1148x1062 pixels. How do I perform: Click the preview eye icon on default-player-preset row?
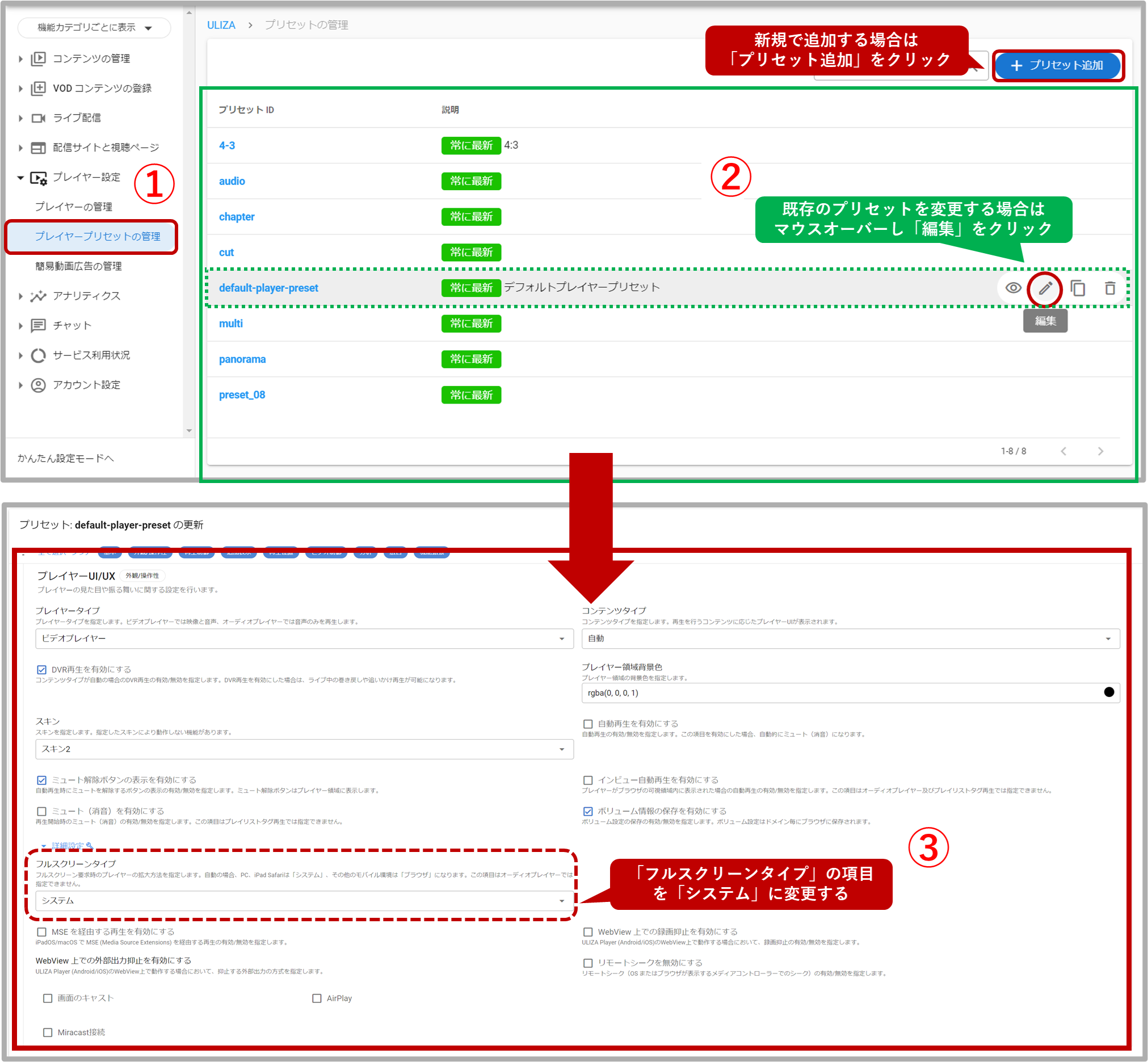click(x=1013, y=288)
